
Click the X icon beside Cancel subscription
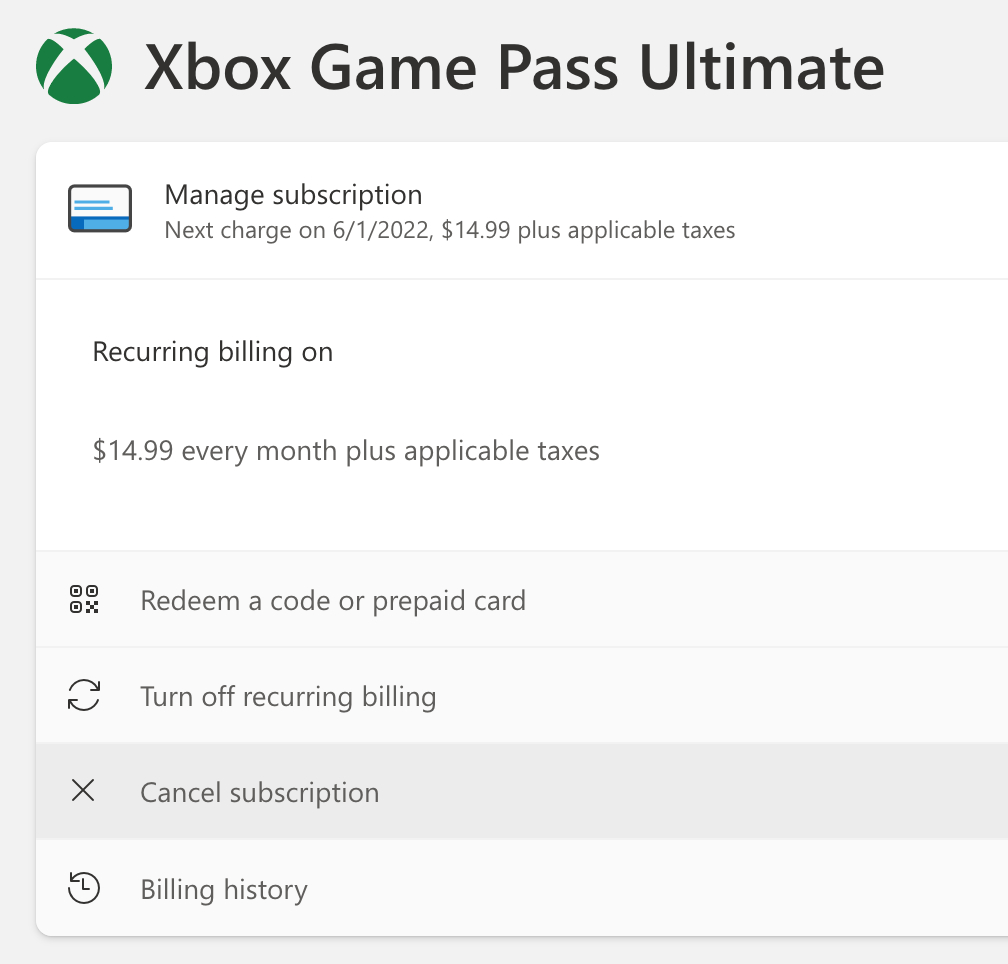[x=85, y=791]
